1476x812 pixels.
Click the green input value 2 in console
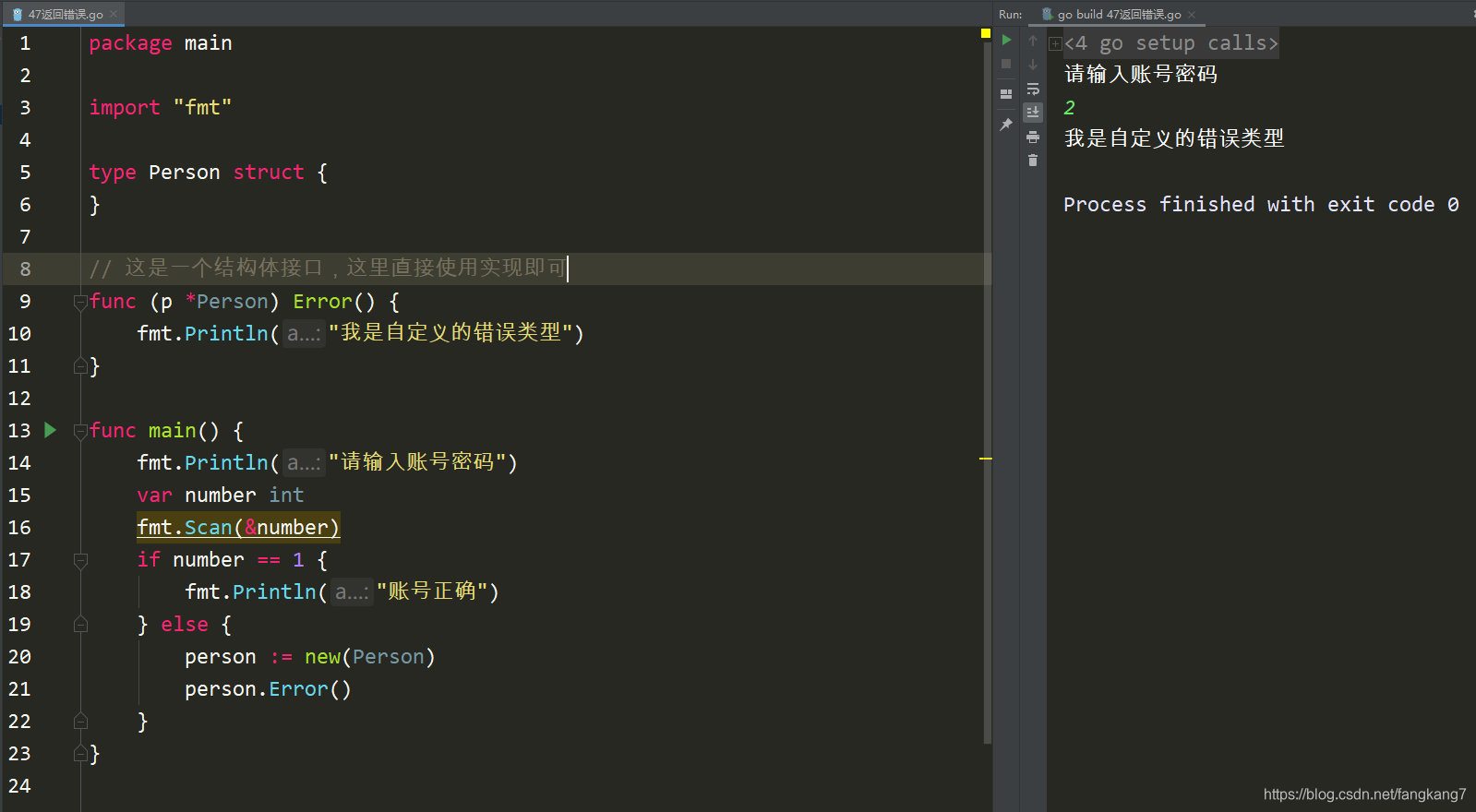pyautogui.click(x=1069, y=107)
